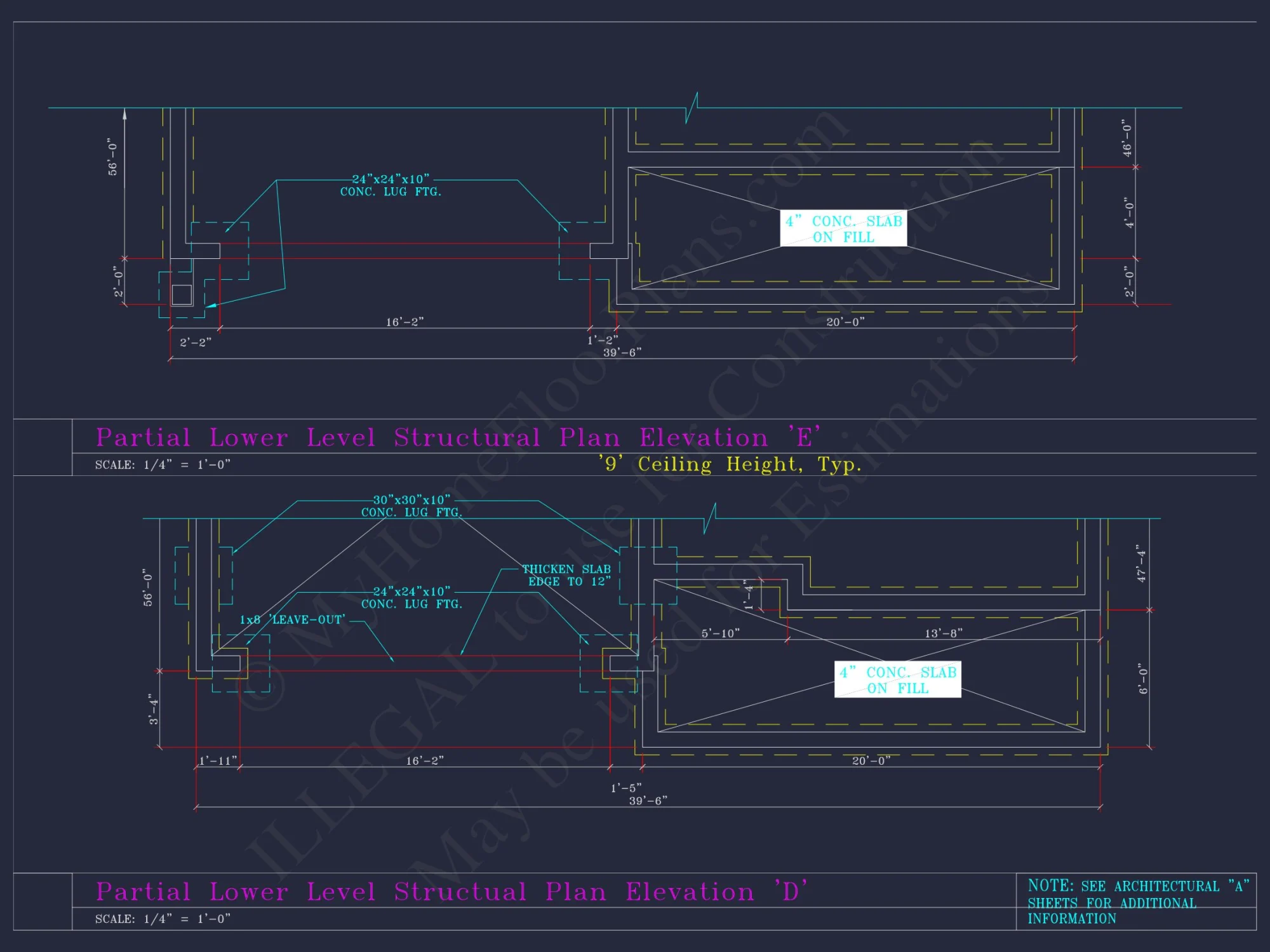The height and width of the screenshot is (952, 1270).
Task: Click the 13'-8" dimension text
Action: pos(944,633)
